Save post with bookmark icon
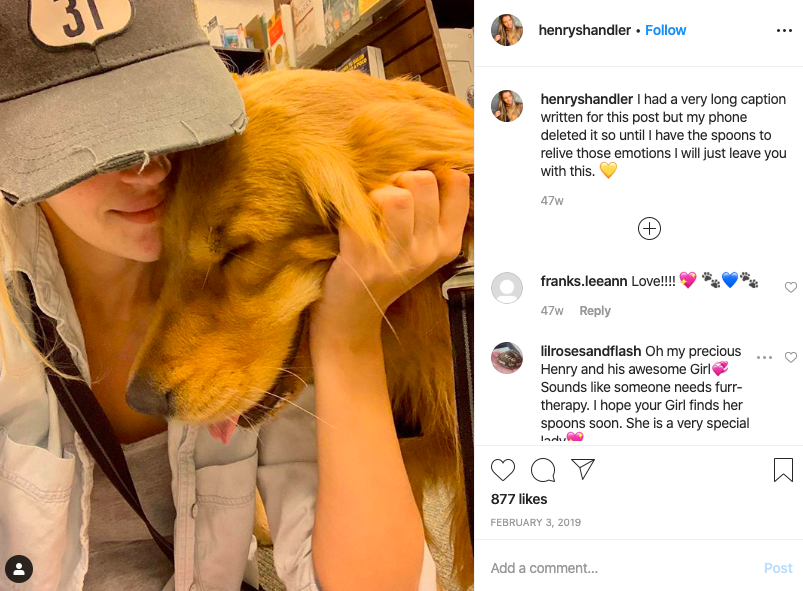803x591 pixels. [x=783, y=470]
